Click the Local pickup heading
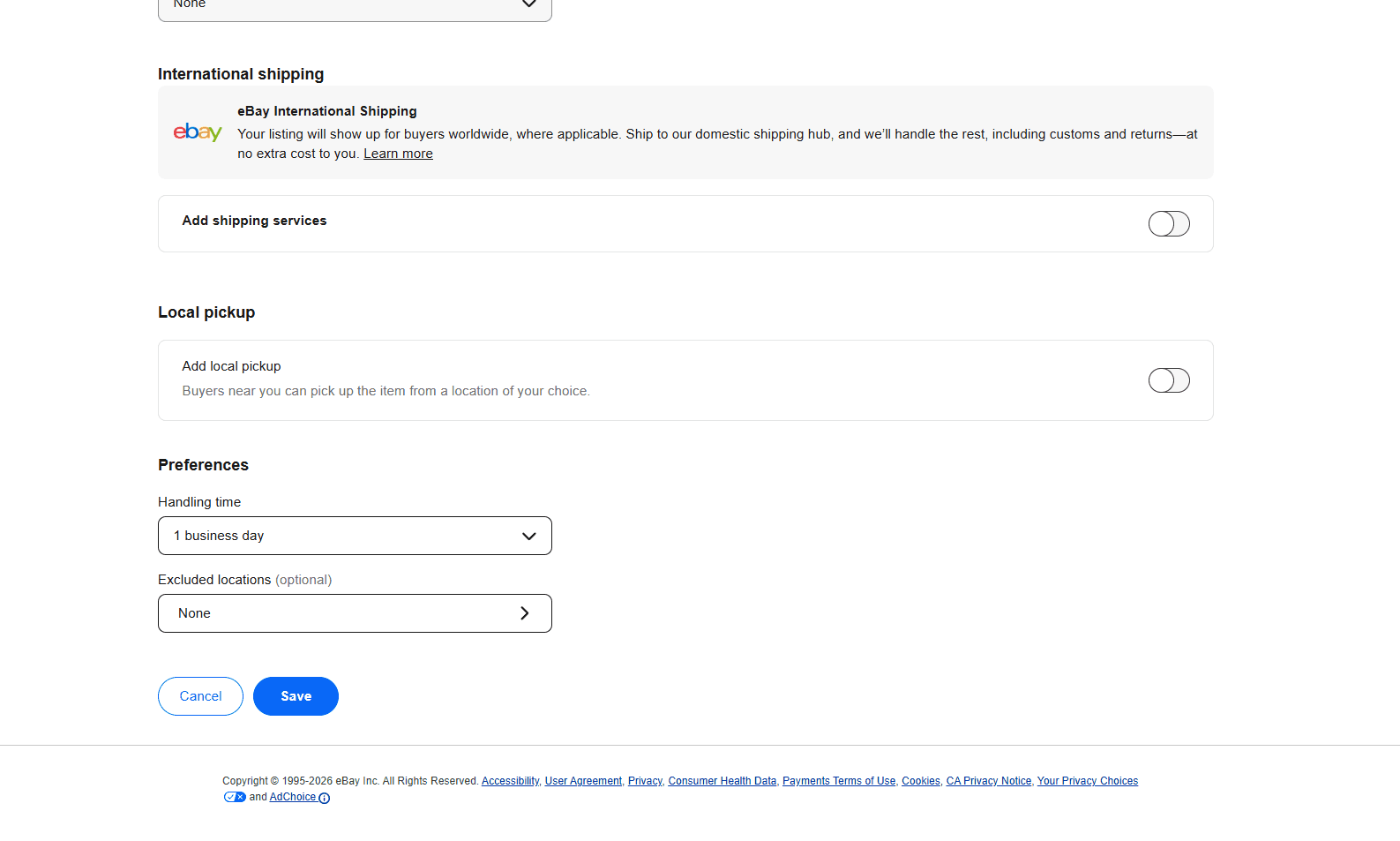 pos(206,312)
